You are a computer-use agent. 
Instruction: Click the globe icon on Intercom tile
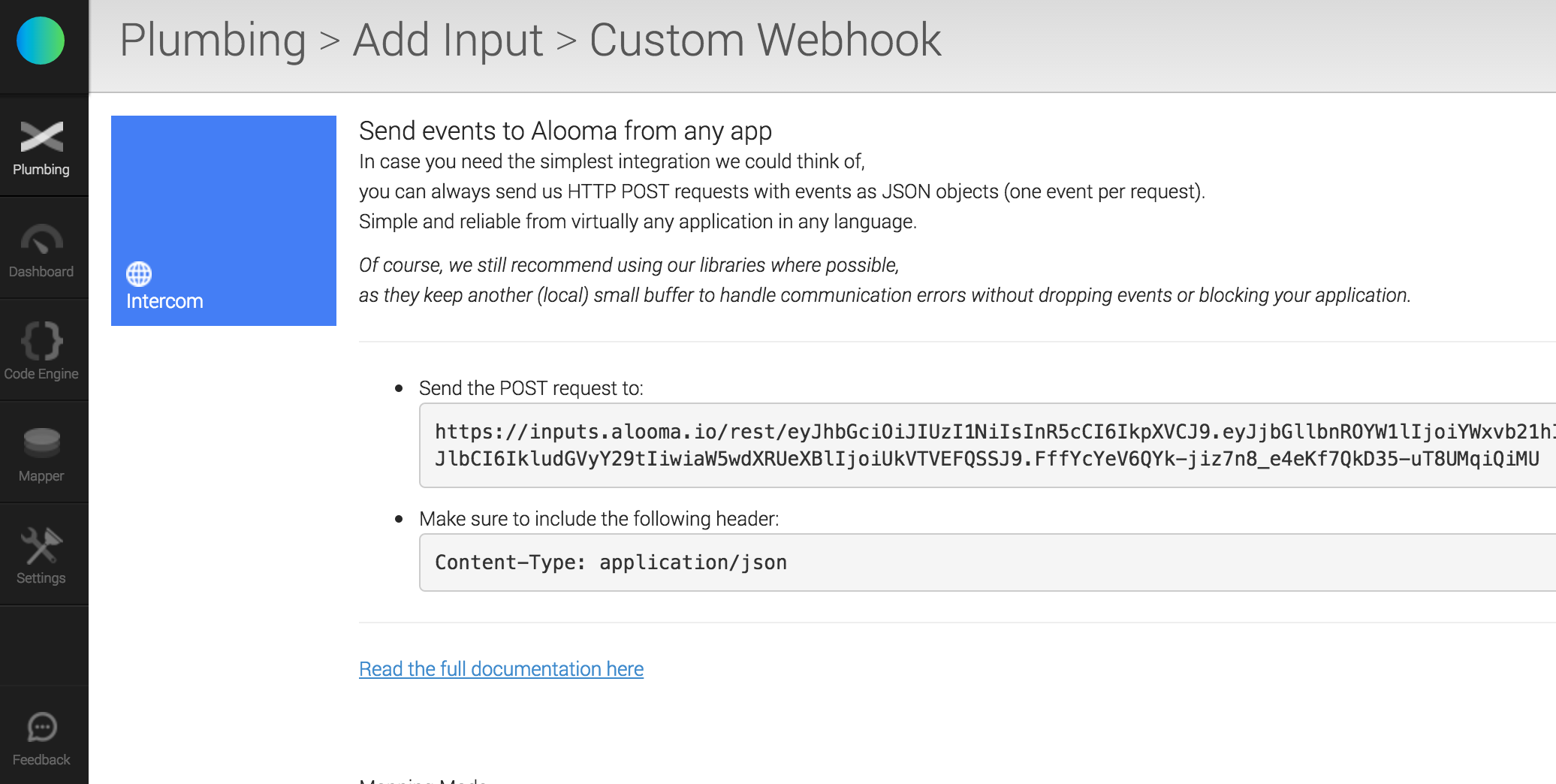pos(139,274)
